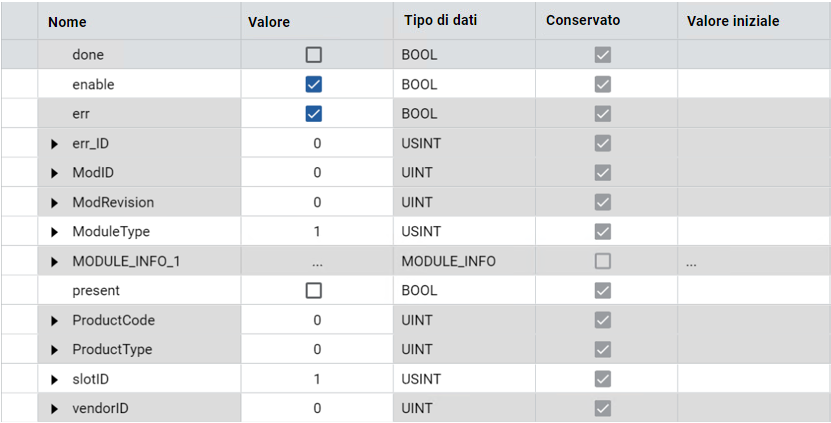Expand the MODULE_INFO_1 structure
The image size is (831, 423).
(54, 262)
